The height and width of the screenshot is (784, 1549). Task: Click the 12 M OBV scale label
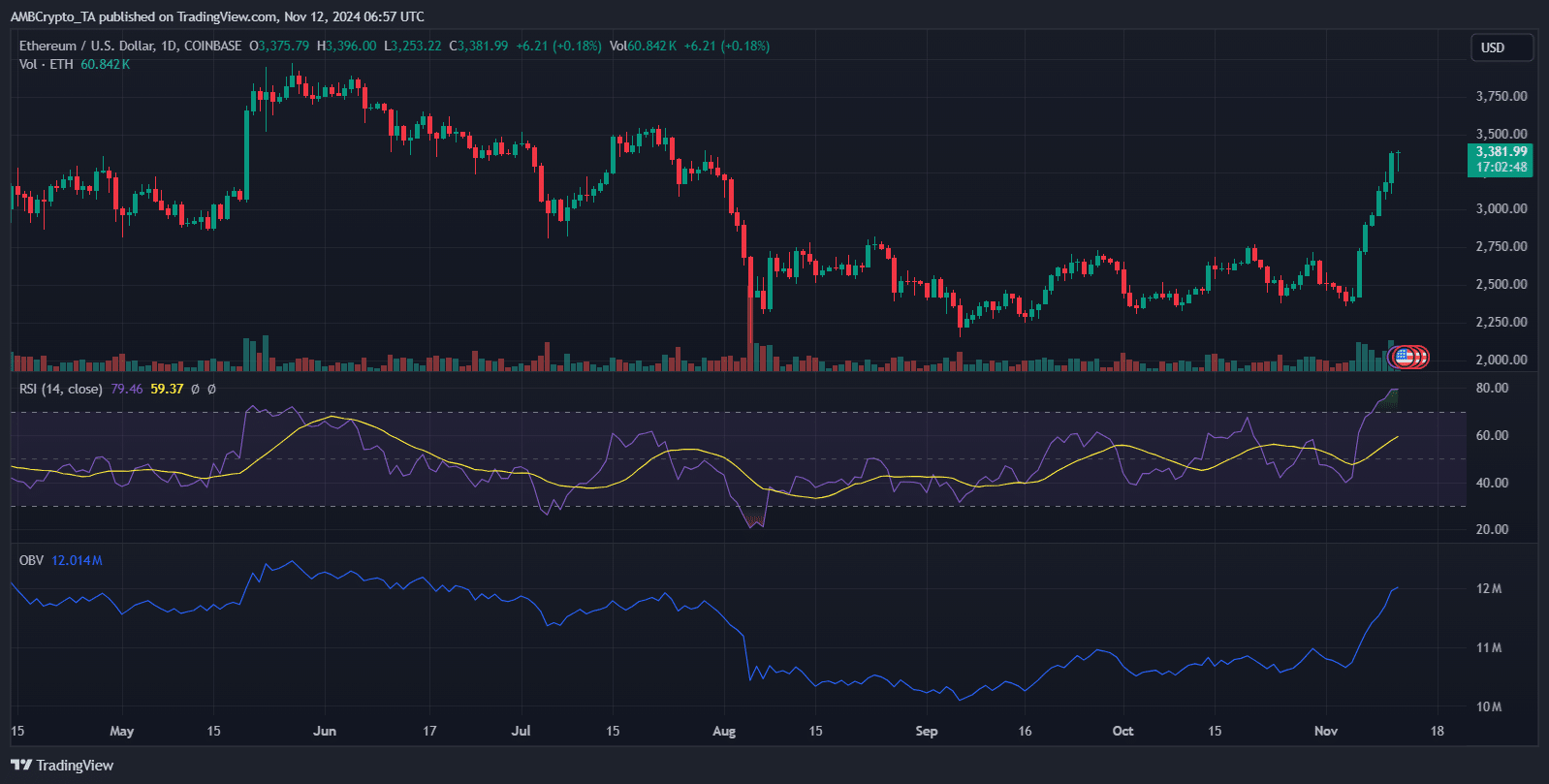(x=1489, y=589)
